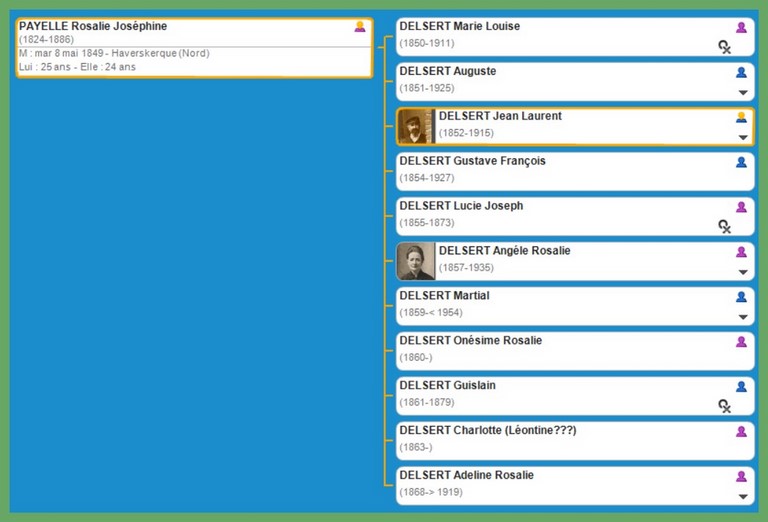
Task: Click the person icon on PAYELLE Rosalie Joséphine card
Action: (360, 27)
